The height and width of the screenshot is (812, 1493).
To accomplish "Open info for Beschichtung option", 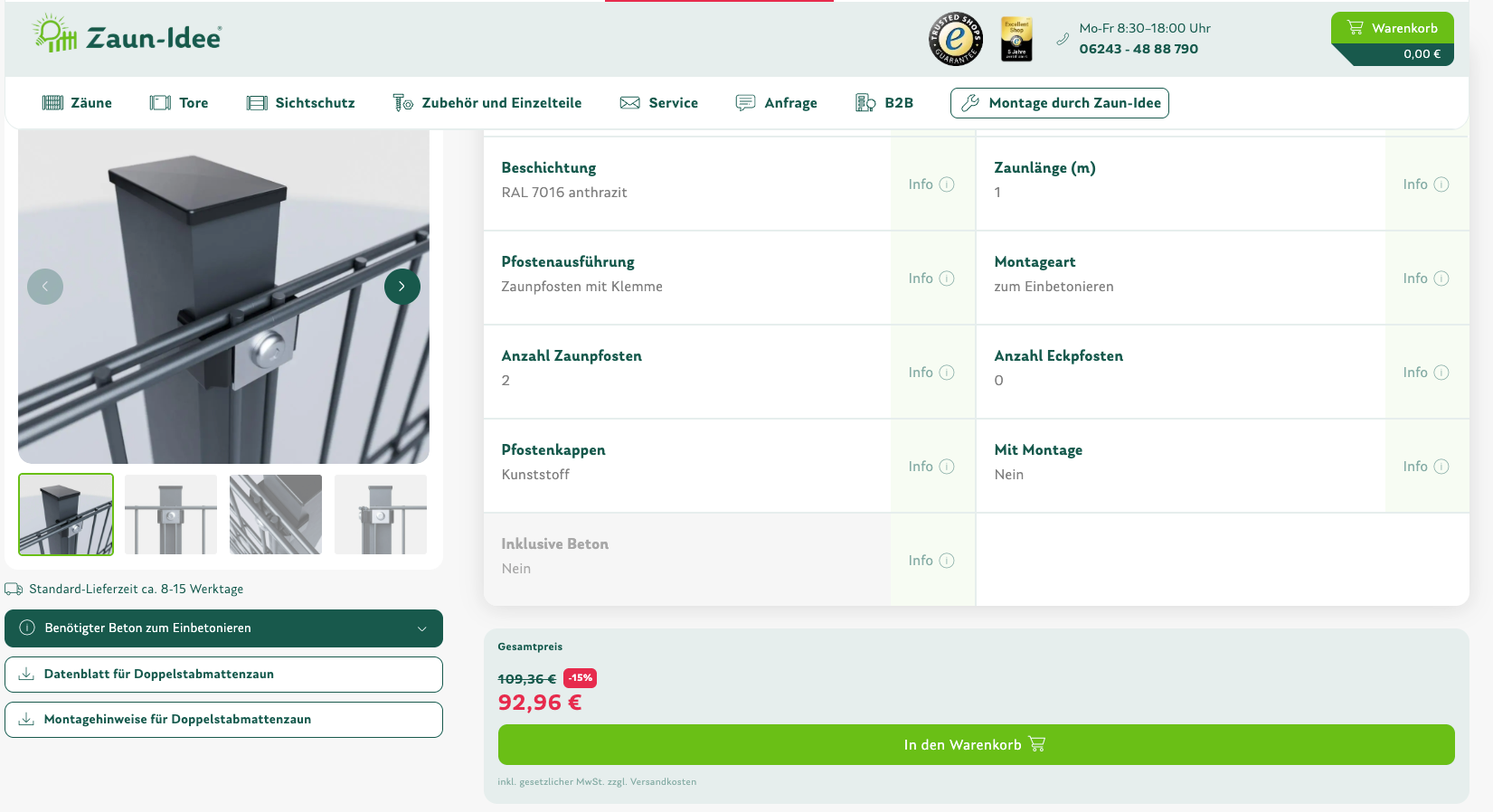I will [x=931, y=184].
